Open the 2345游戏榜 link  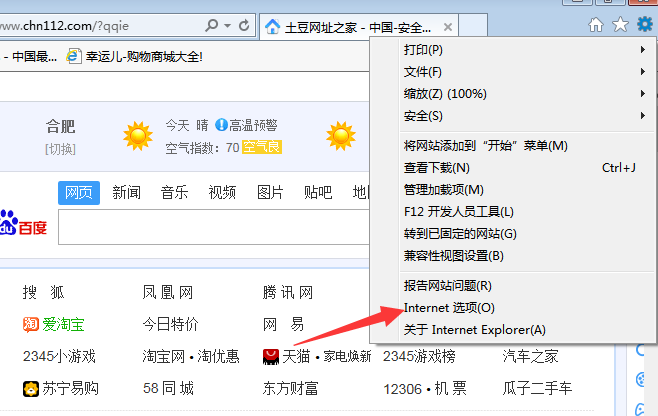(x=419, y=356)
